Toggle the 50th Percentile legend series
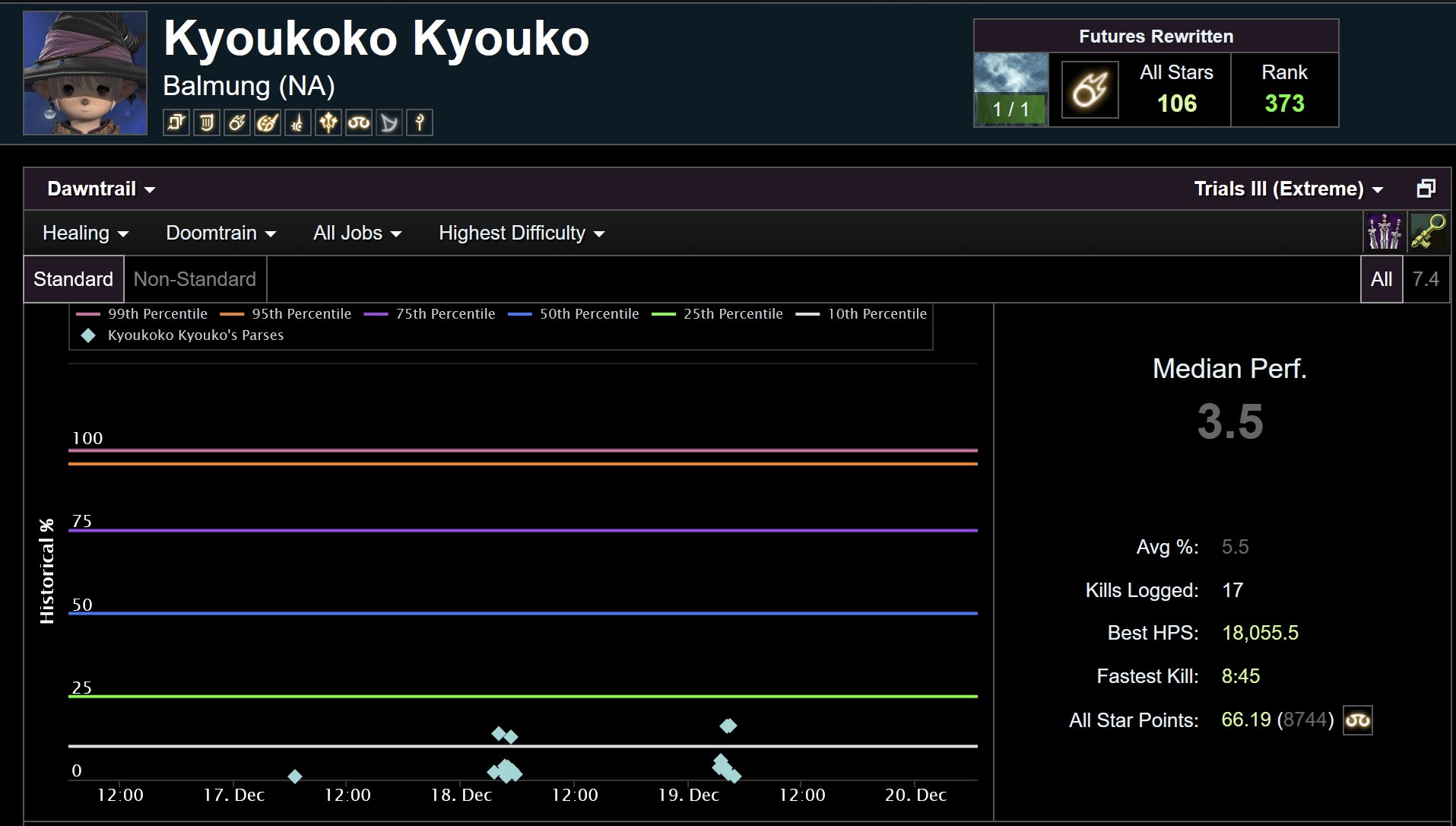Viewport: 1456px width, 826px height. pos(573,314)
